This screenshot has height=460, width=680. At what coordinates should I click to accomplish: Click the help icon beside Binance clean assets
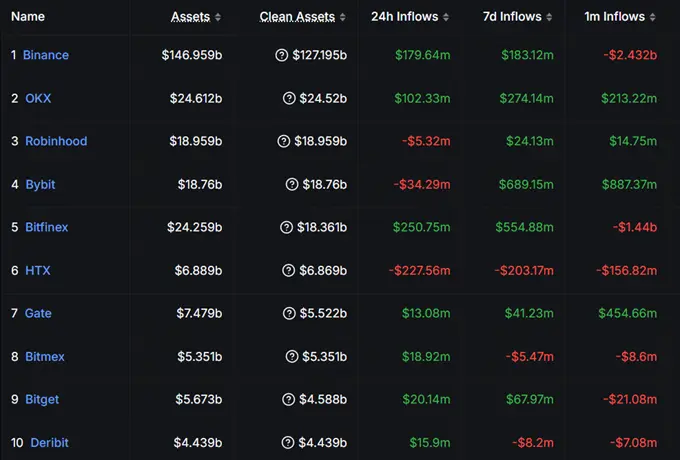click(281, 55)
